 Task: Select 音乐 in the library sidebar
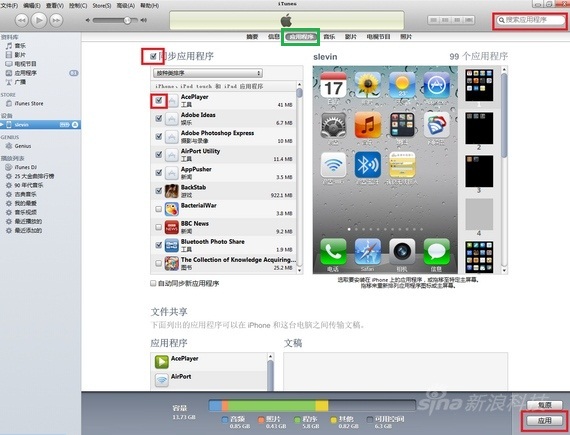(20, 46)
